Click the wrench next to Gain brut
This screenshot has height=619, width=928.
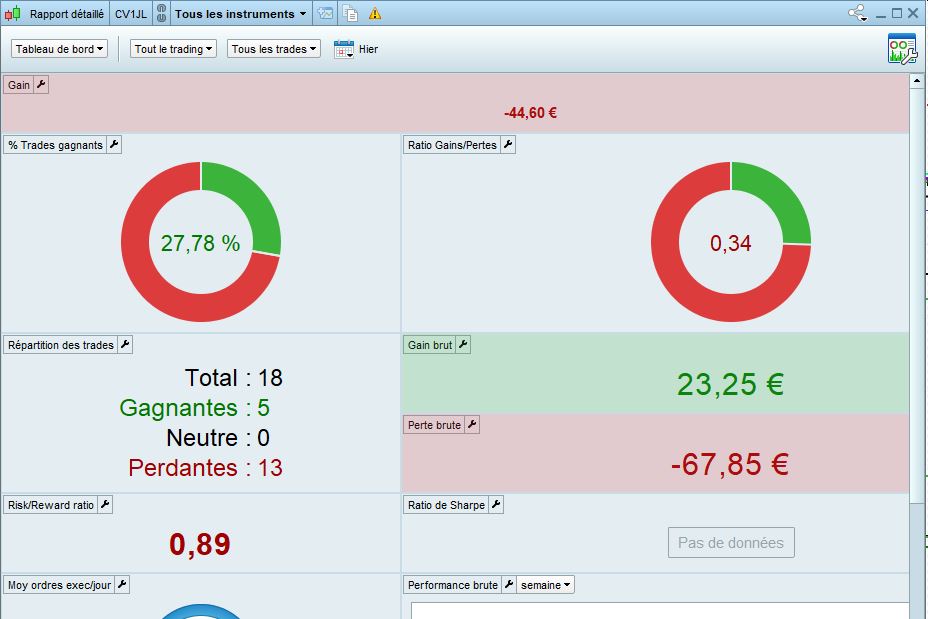[x=463, y=344]
